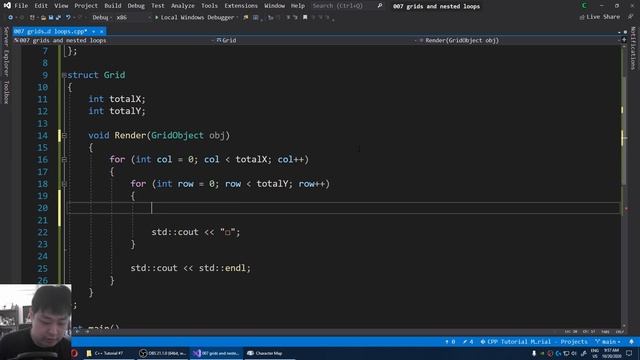Click the bookmark toolbar icon

tap(305, 18)
